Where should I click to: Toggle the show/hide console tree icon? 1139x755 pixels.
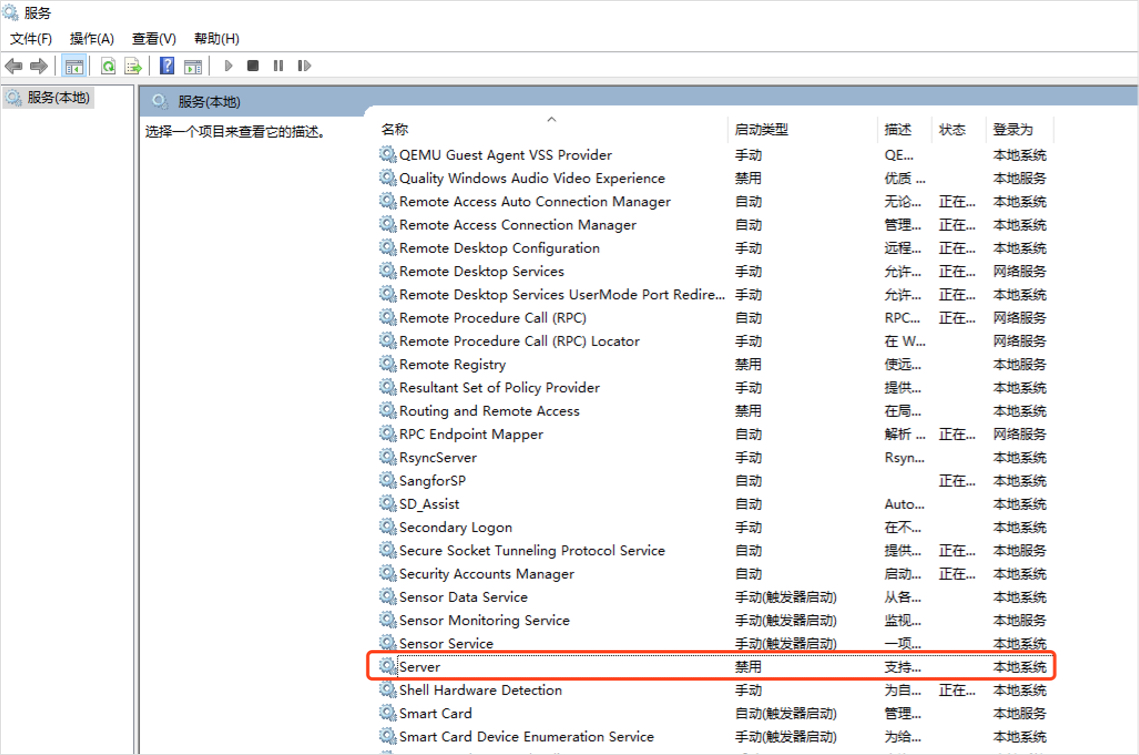point(74,66)
